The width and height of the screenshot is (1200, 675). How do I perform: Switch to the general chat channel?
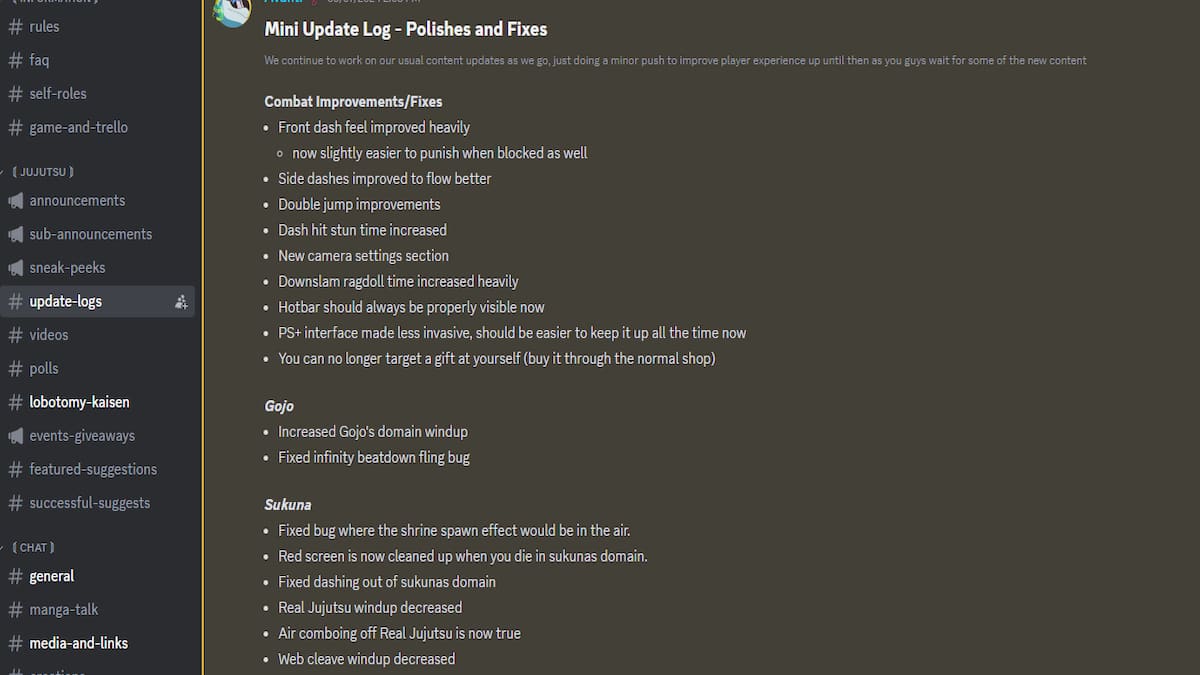point(51,576)
